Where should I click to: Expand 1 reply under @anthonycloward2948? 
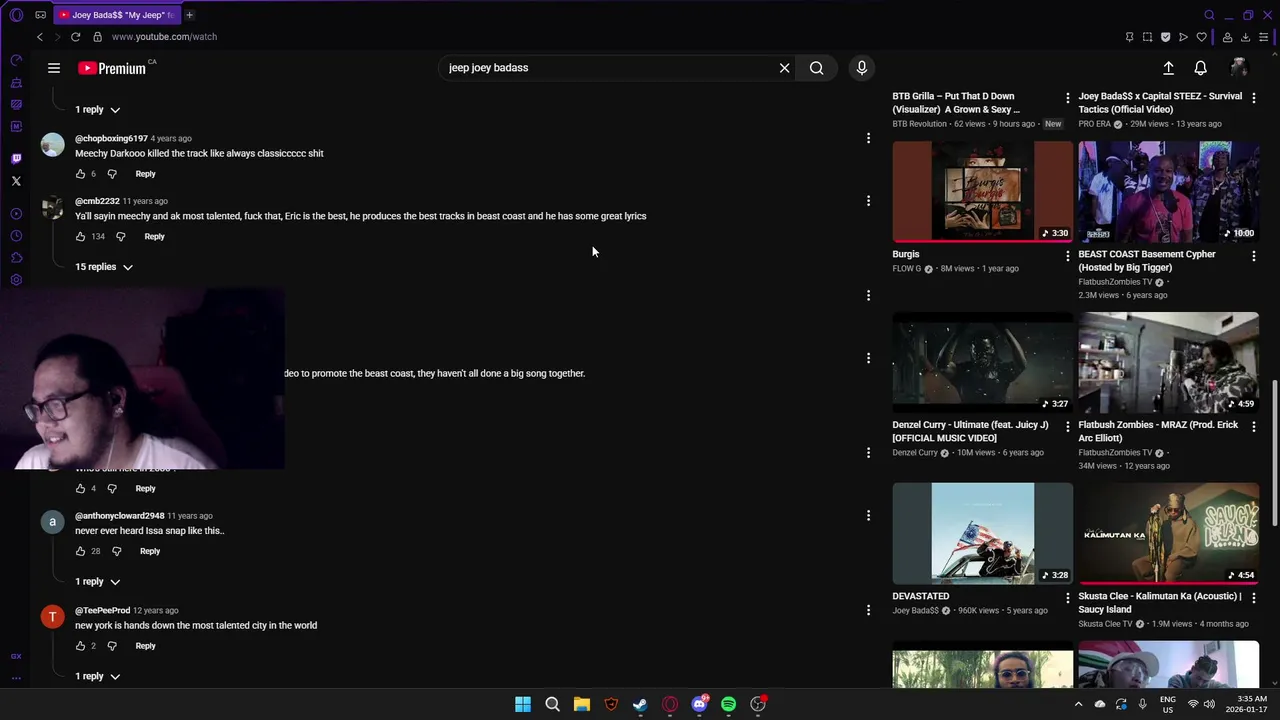click(x=98, y=582)
